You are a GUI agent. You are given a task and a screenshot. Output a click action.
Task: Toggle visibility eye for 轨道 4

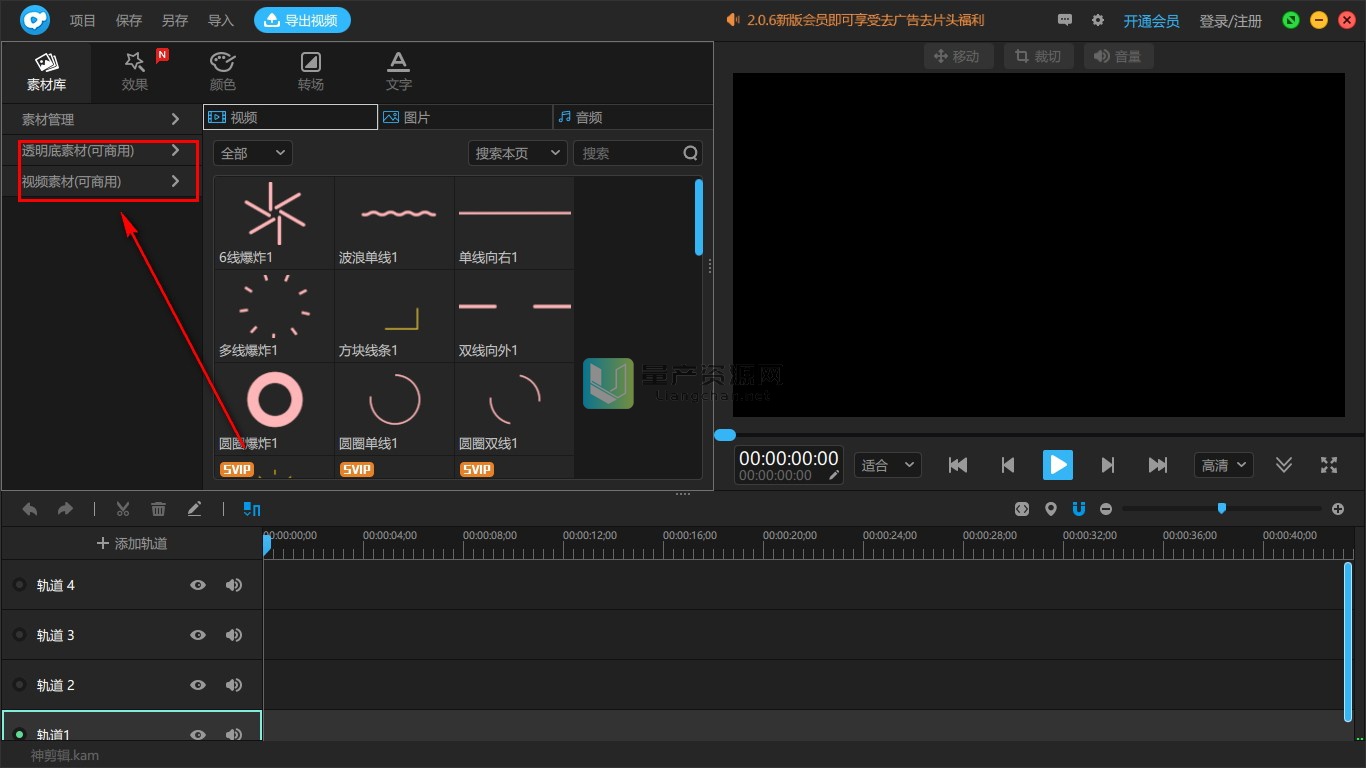[198, 585]
